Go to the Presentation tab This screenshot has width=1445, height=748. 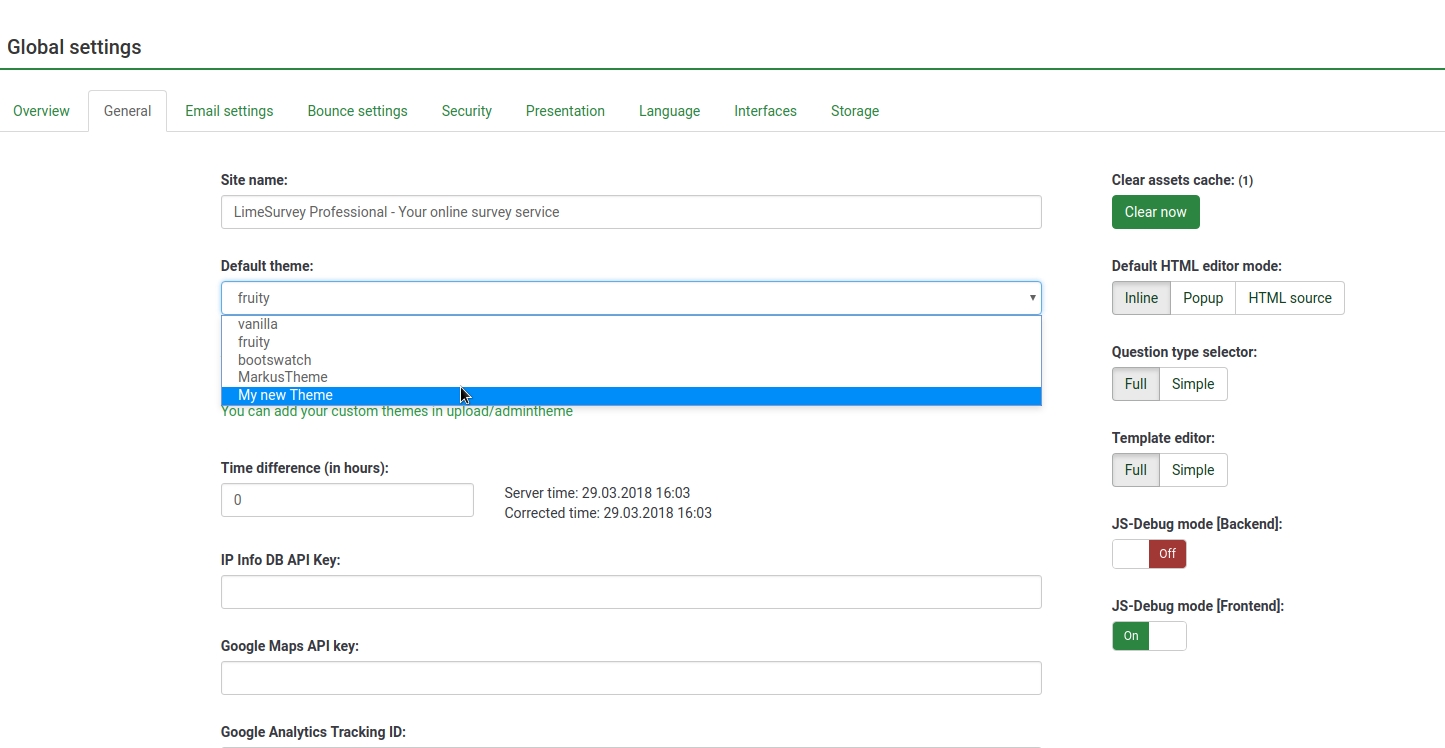click(x=565, y=111)
